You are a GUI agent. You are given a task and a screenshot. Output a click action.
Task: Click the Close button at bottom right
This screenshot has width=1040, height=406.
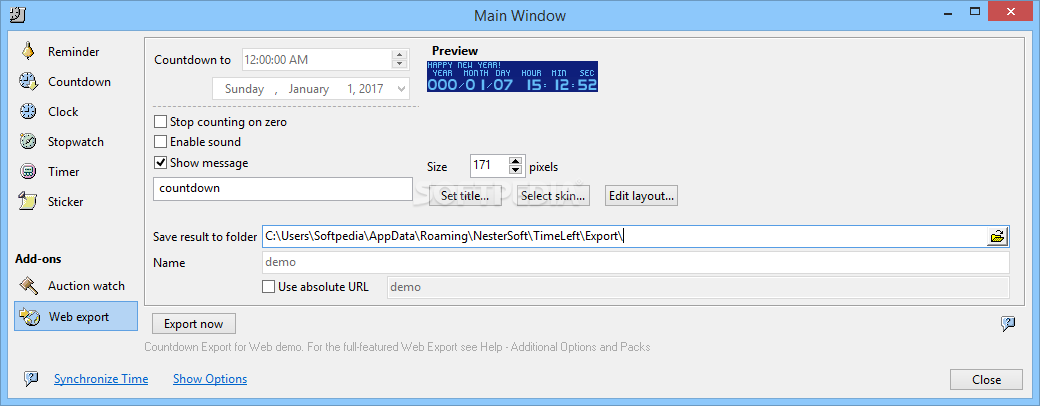point(986,379)
